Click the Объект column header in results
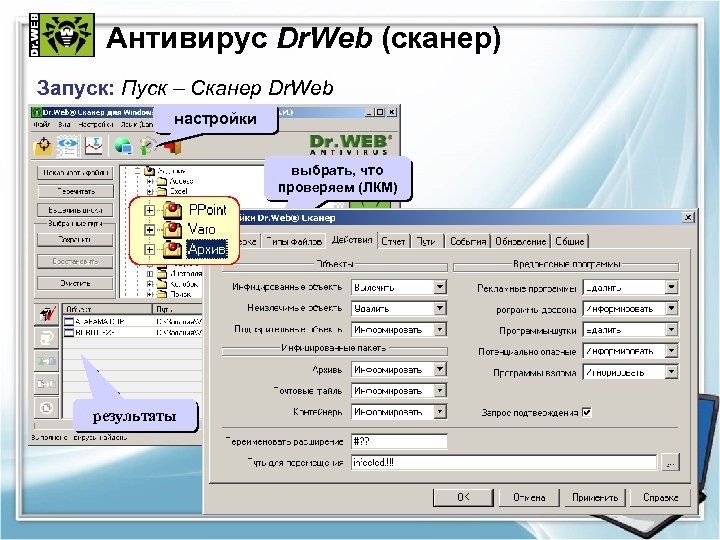 pyautogui.click(x=107, y=309)
